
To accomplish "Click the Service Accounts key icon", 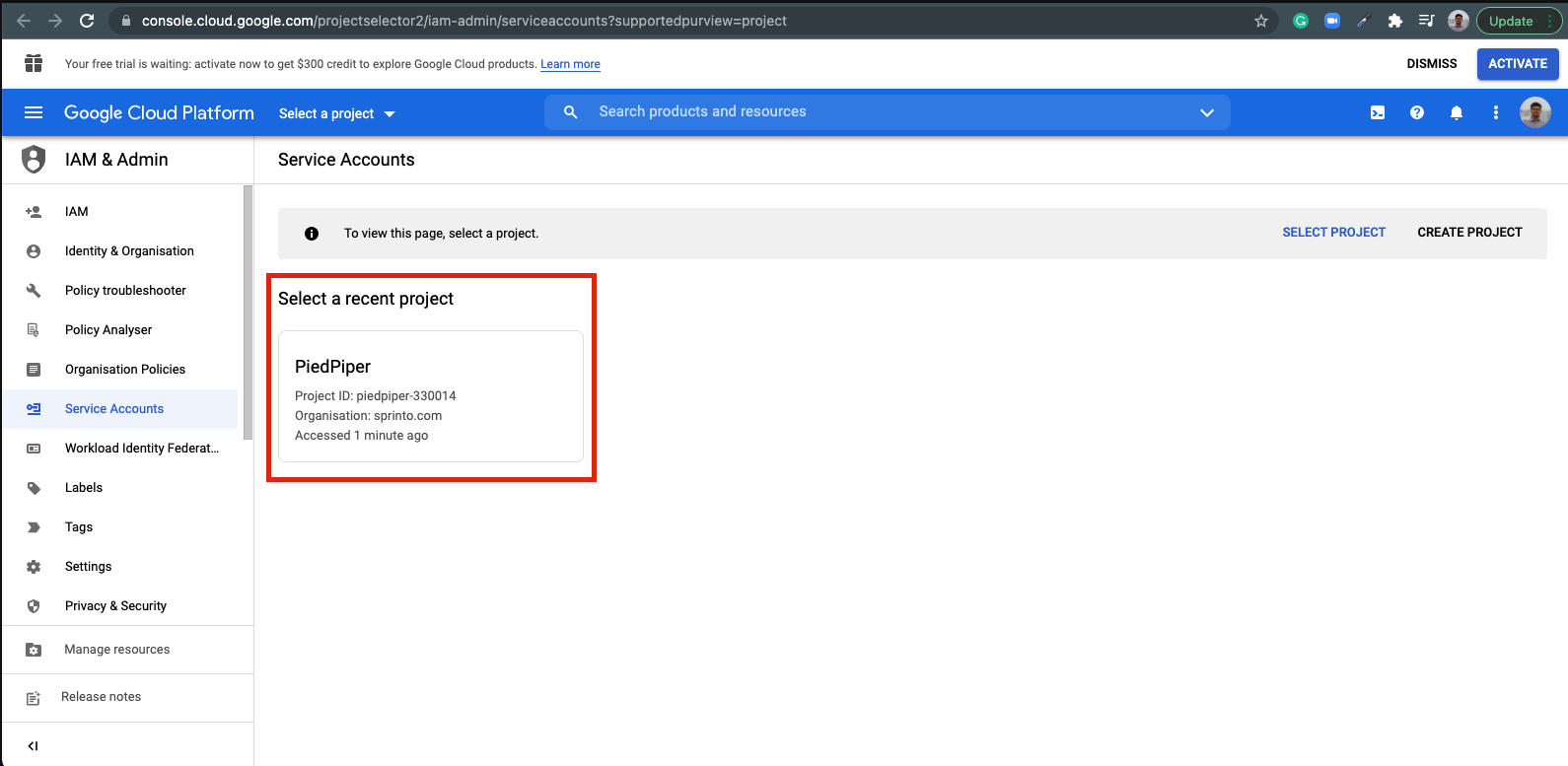I will tap(34, 409).
